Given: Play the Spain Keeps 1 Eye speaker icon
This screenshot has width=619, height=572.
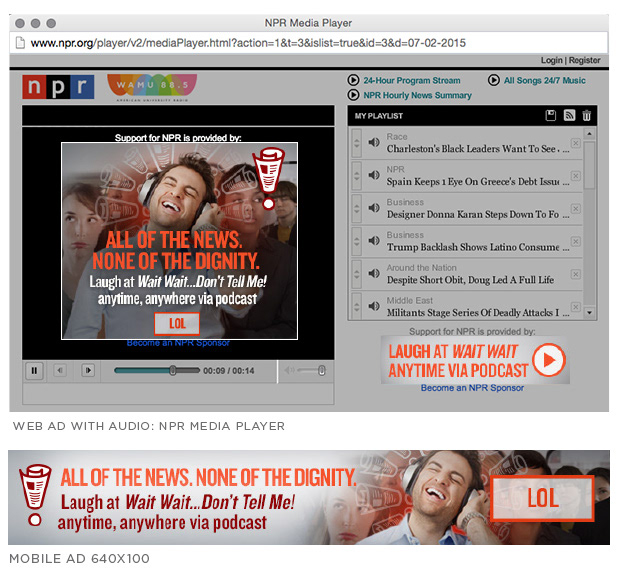Looking at the screenshot, I should click(373, 175).
